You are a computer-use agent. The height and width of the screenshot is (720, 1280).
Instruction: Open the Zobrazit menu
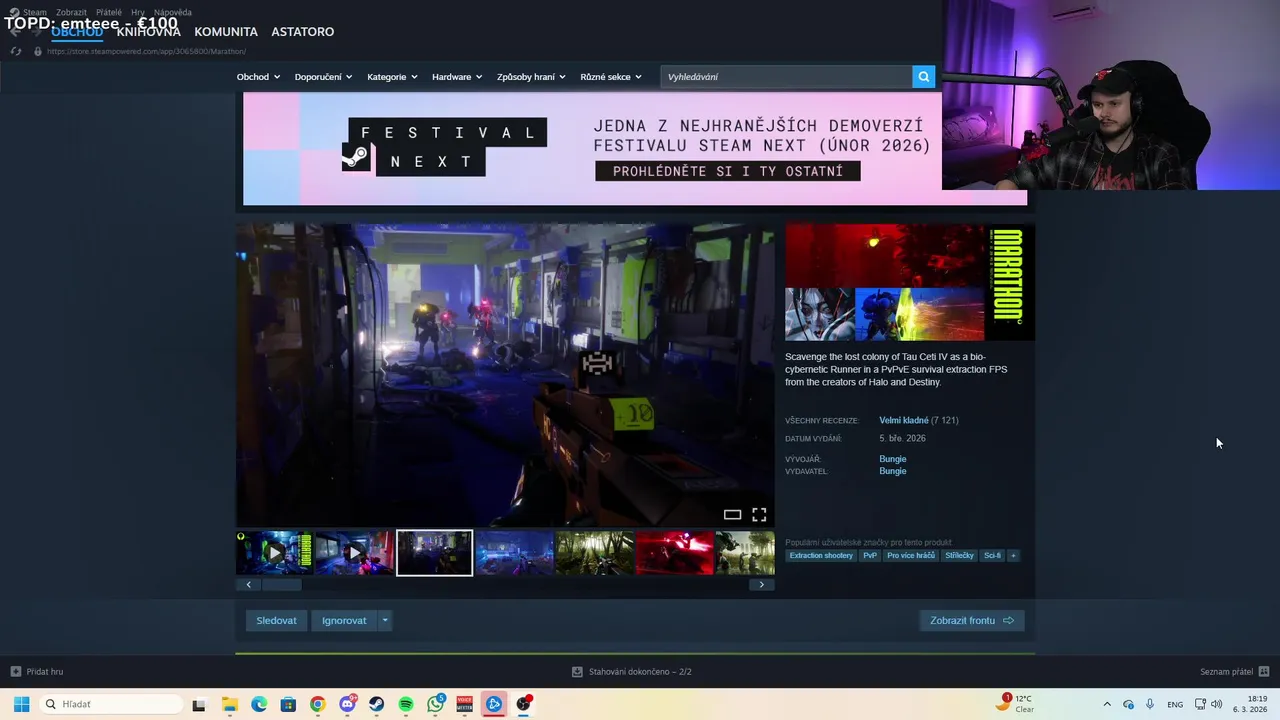click(x=71, y=13)
